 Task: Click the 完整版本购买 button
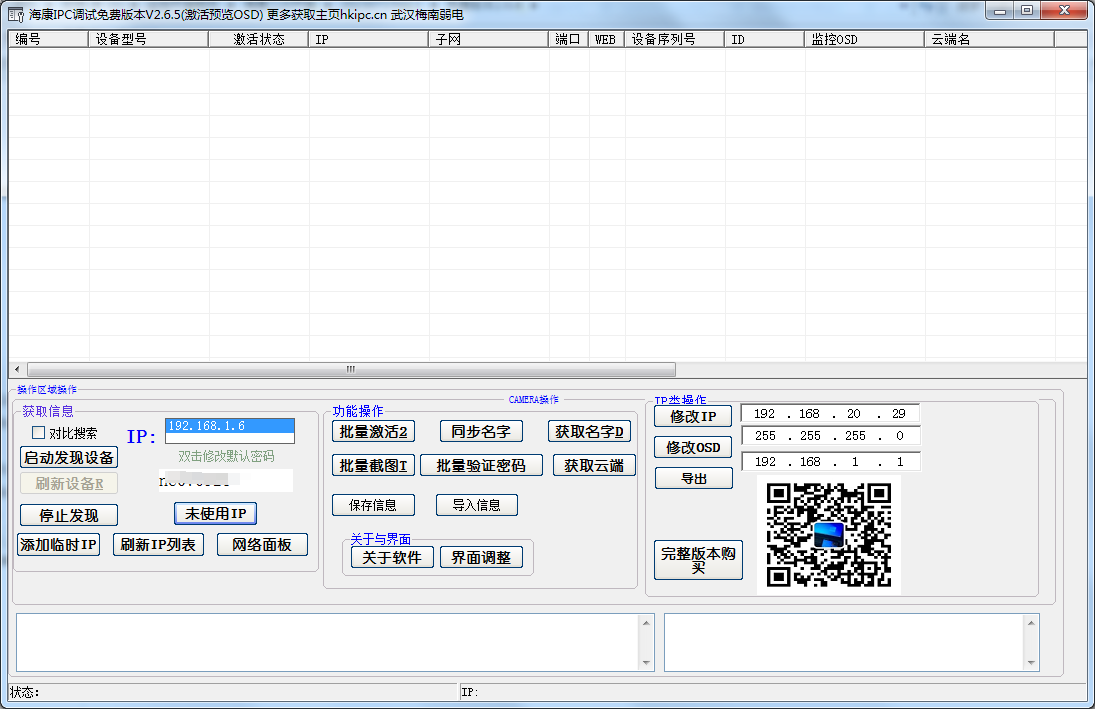click(x=698, y=560)
